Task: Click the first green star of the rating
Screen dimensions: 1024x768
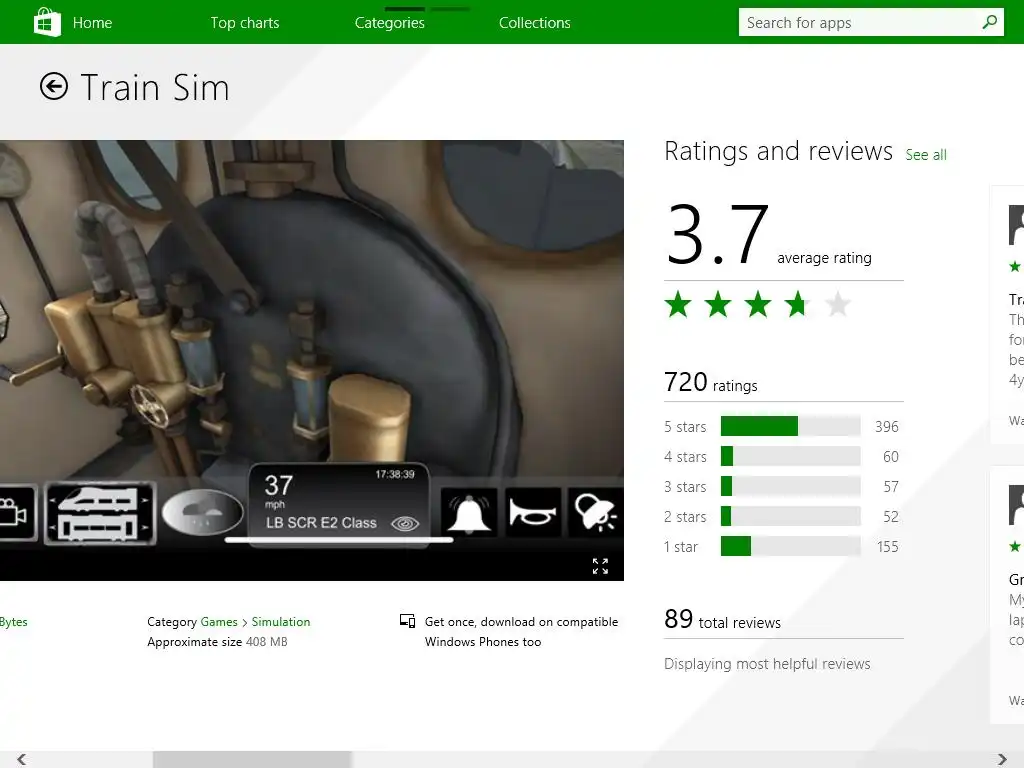Action: 679,305
